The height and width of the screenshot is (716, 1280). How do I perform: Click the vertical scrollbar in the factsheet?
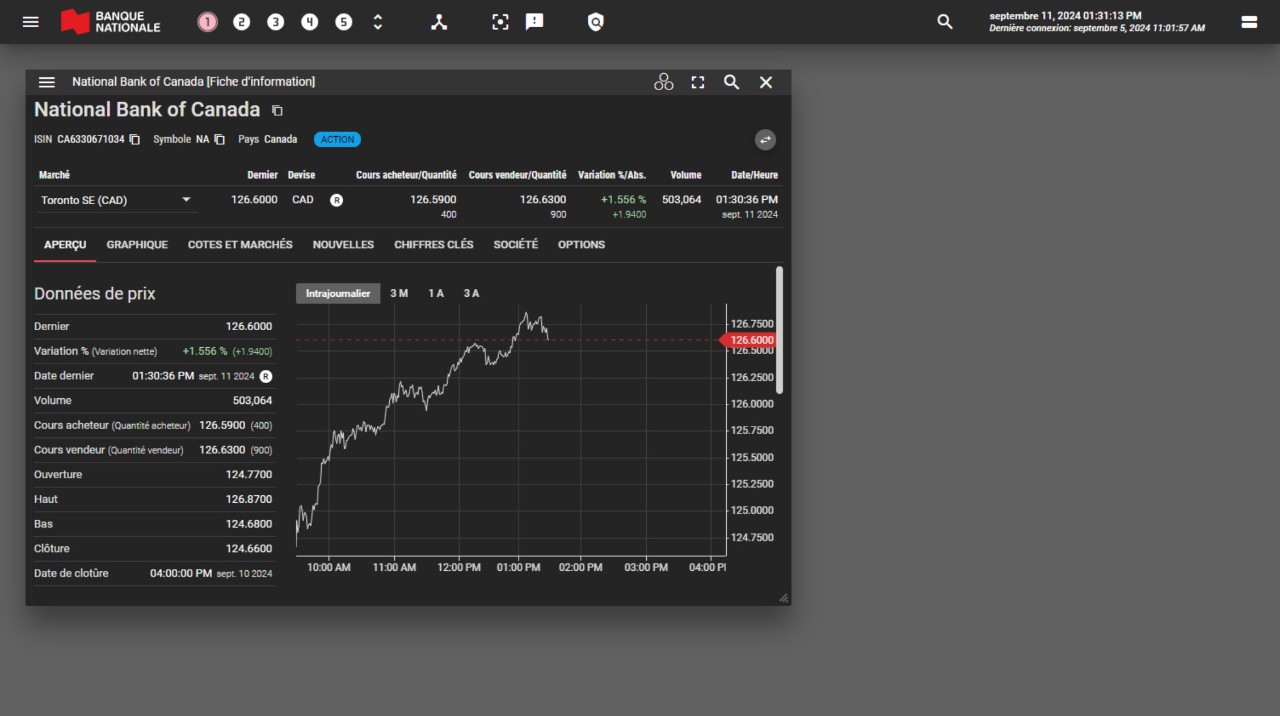779,329
